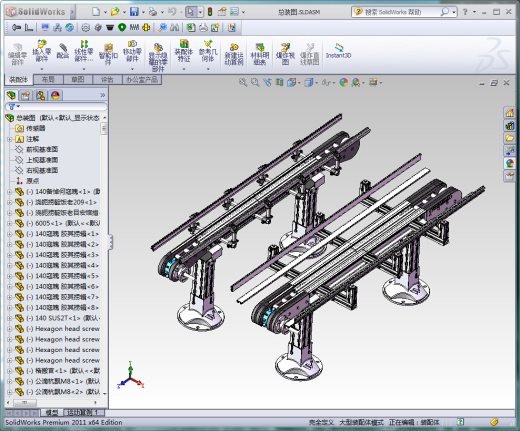
Task: Open the Zoom to Fit view tool
Action: click(243, 82)
